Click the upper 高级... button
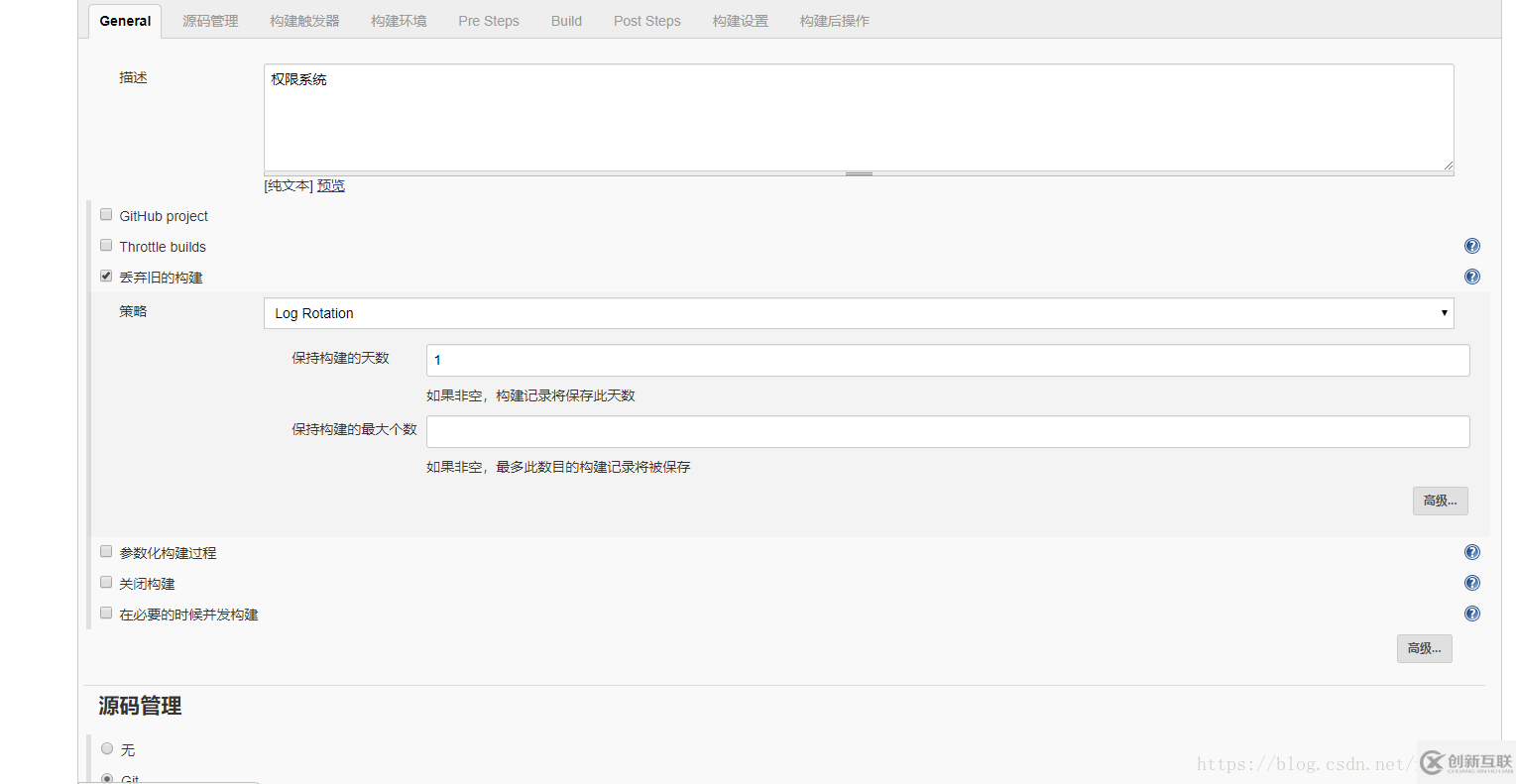Screen dimensions: 1516x784 point(1440,501)
